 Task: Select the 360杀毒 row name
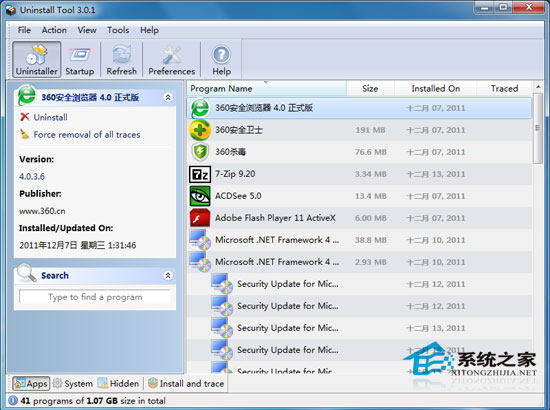point(230,152)
